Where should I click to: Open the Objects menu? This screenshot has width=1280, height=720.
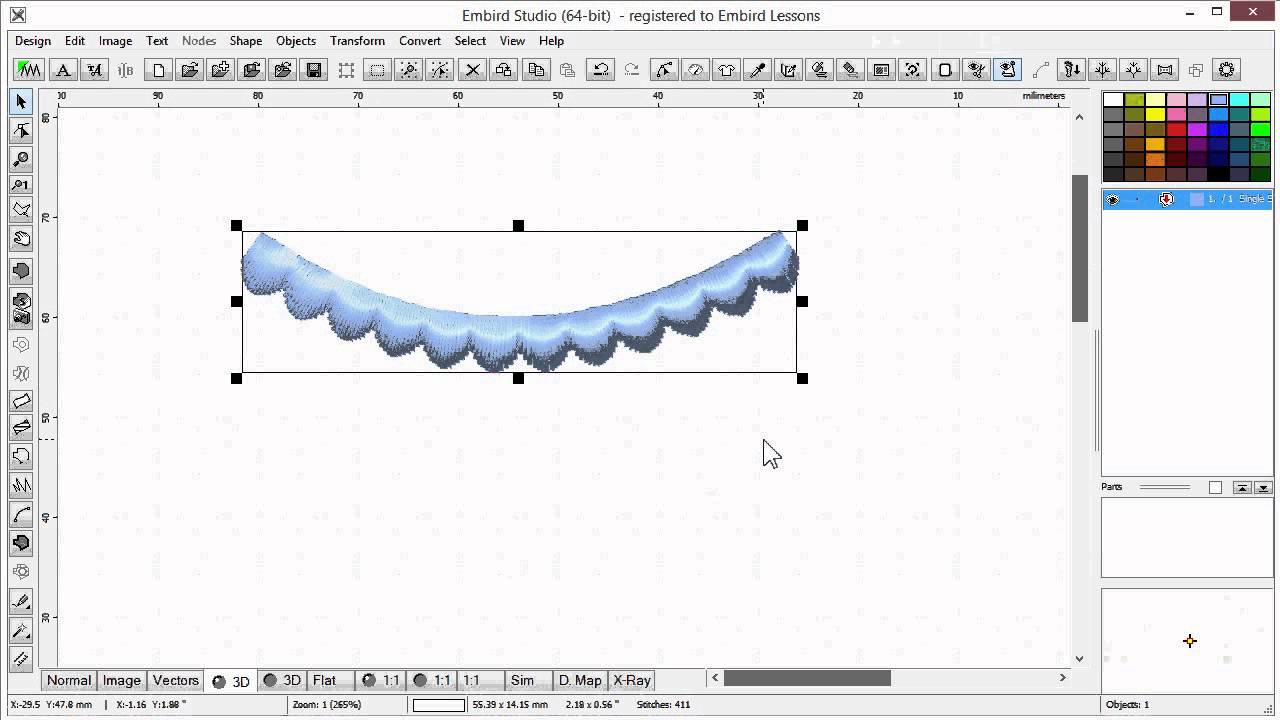pyautogui.click(x=296, y=41)
